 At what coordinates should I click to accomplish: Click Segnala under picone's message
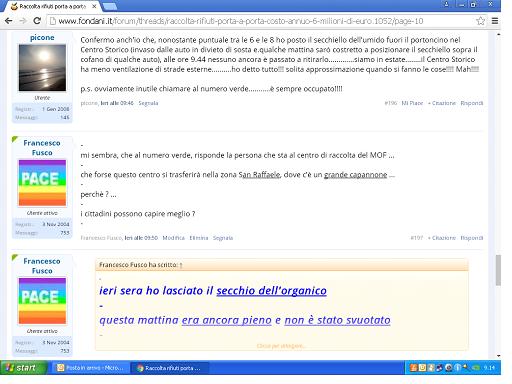148,103
